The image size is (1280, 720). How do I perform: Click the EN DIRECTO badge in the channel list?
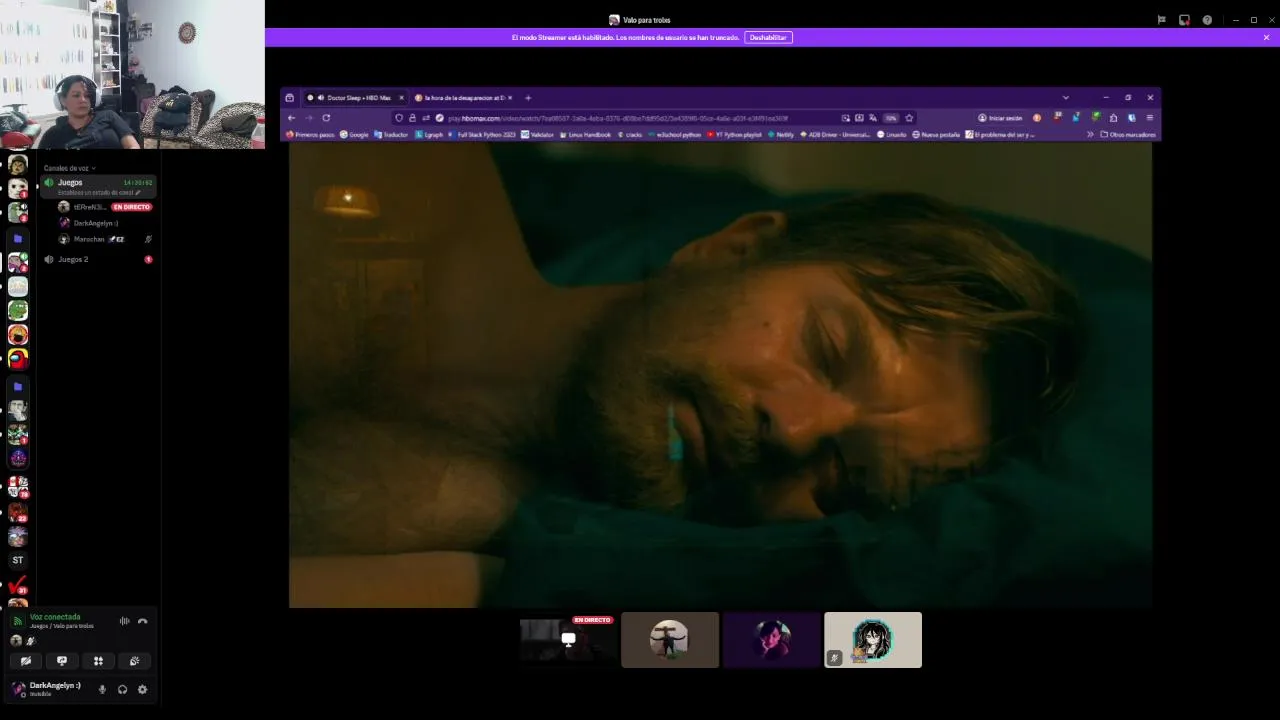pos(132,207)
